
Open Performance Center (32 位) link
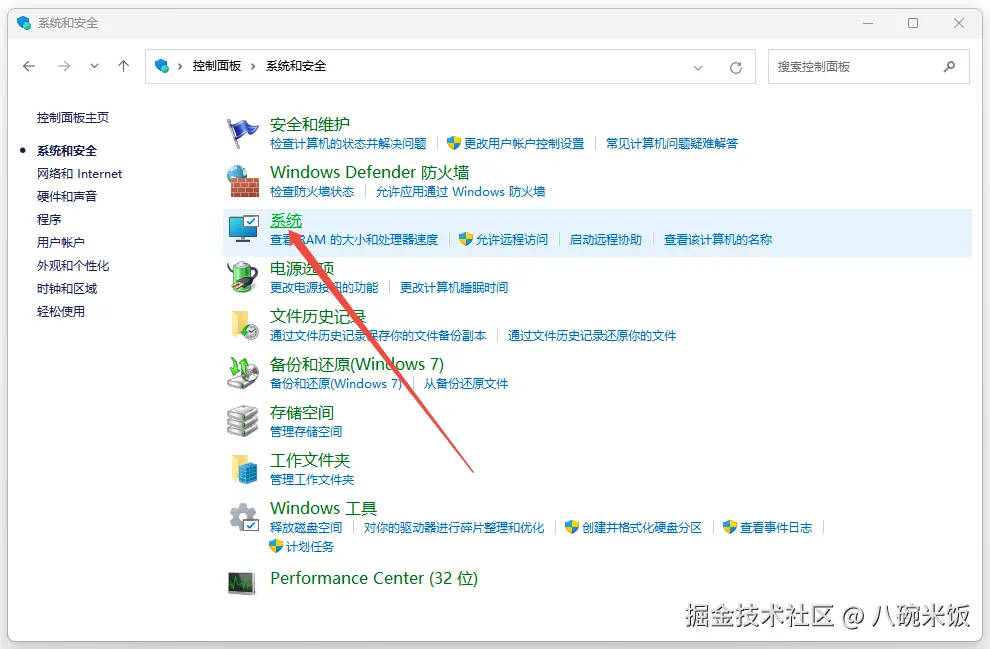374,578
